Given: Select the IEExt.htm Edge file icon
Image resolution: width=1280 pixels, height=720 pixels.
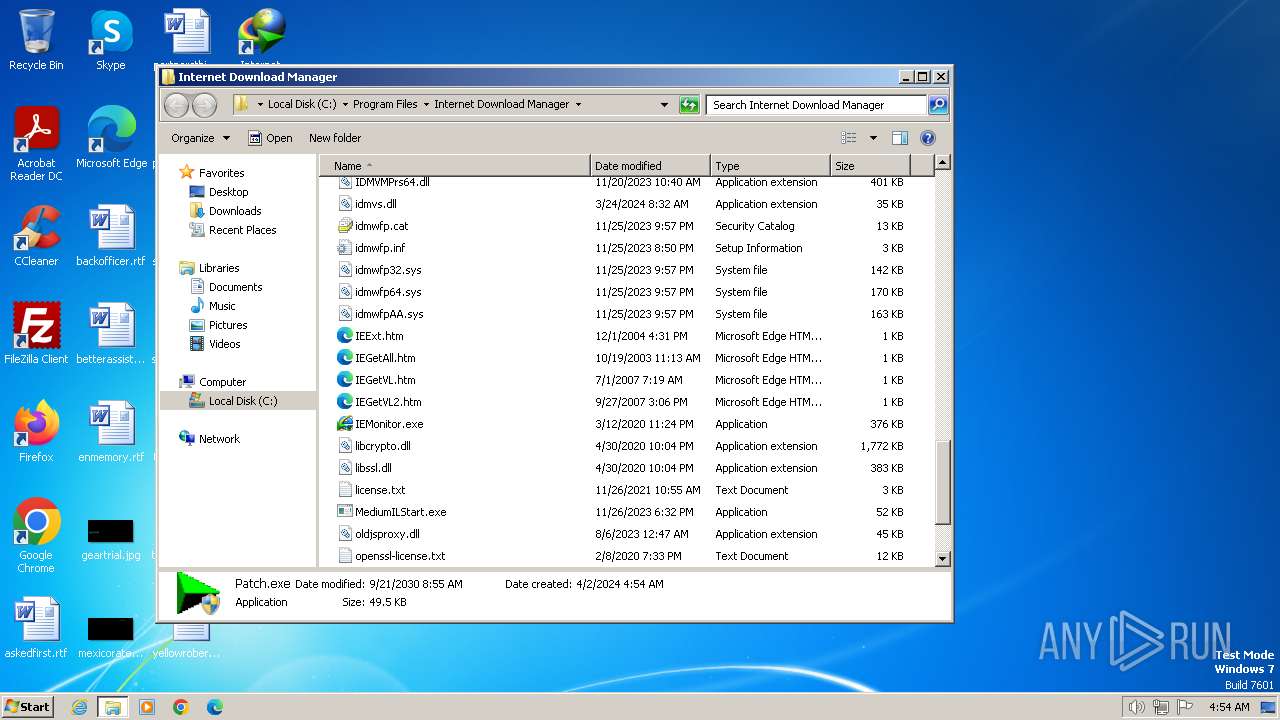Looking at the screenshot, I should click(345, 336).
